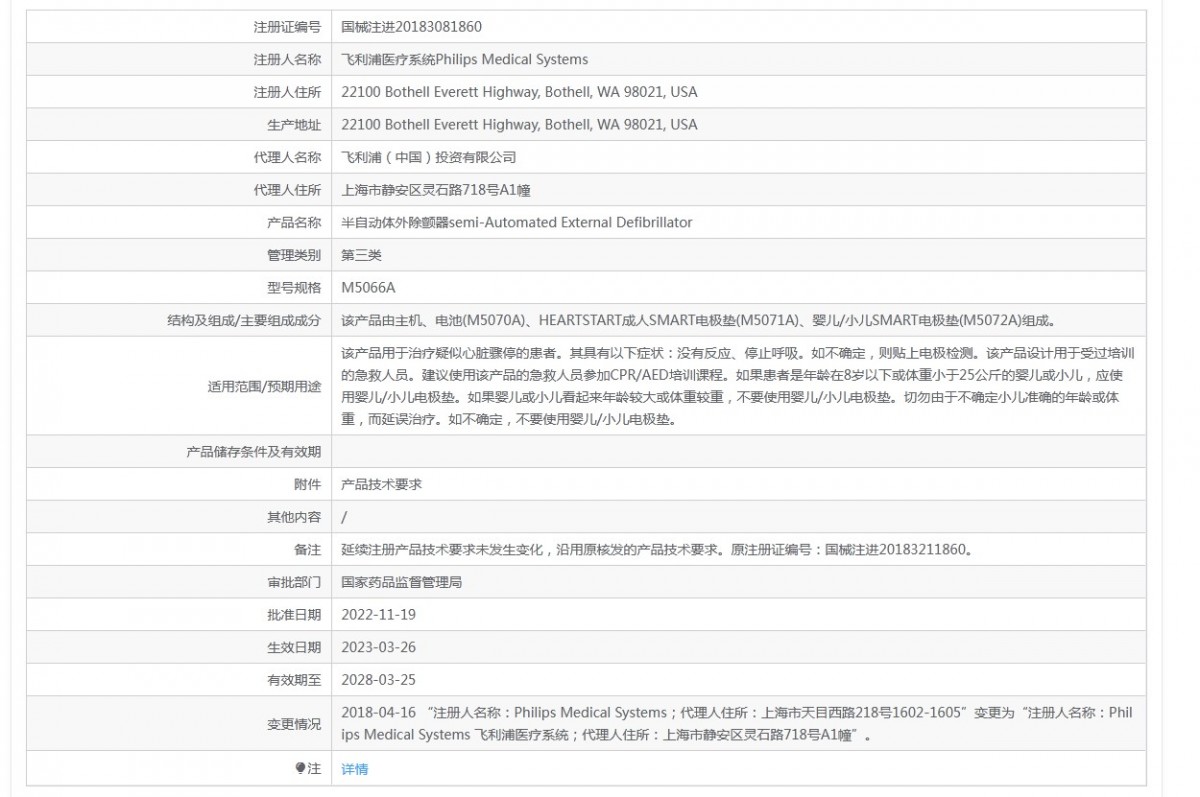Screen dimensions: 1200x797
Task: Click the bullet icon beside 注
Action: (299, 768)
